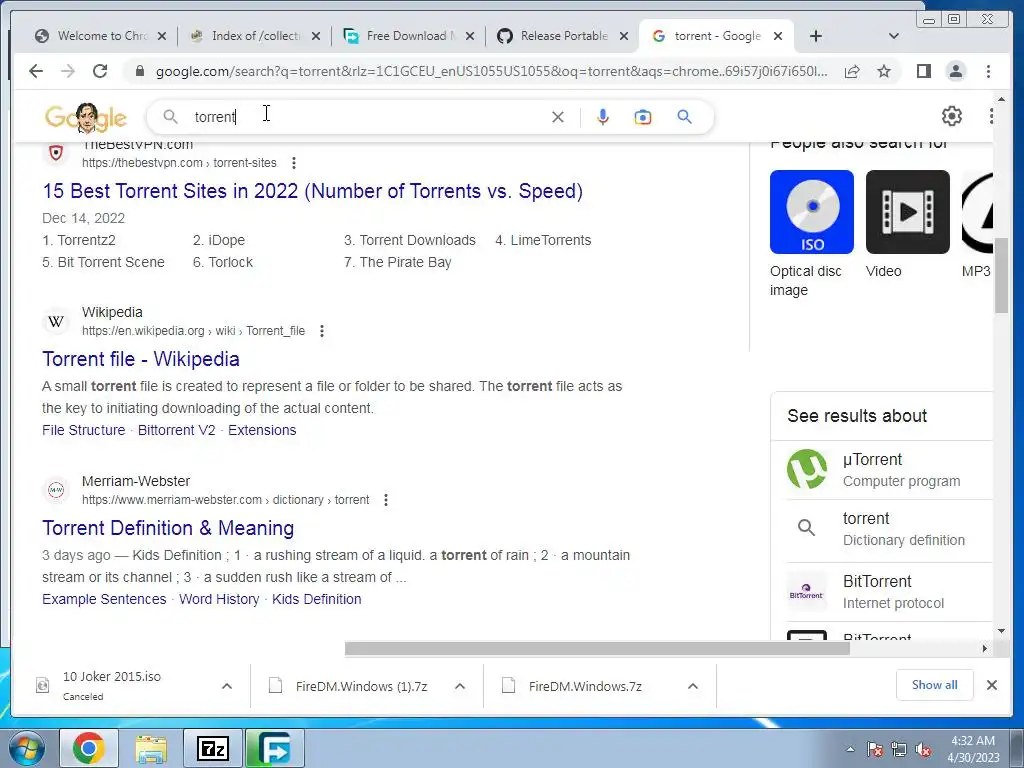This screenshot has width=1024, height=768.
Task: Expand options for FireDM.Windows.7z download
Action: 693,686
